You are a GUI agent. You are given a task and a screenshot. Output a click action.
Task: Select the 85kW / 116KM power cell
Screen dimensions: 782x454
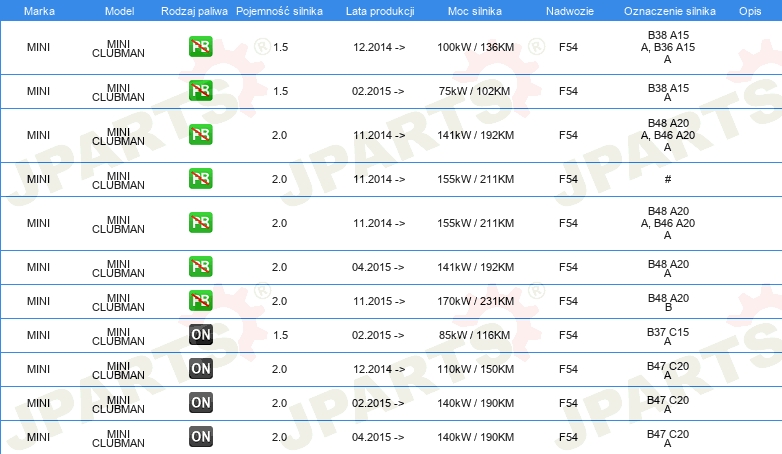coord(474,335)
